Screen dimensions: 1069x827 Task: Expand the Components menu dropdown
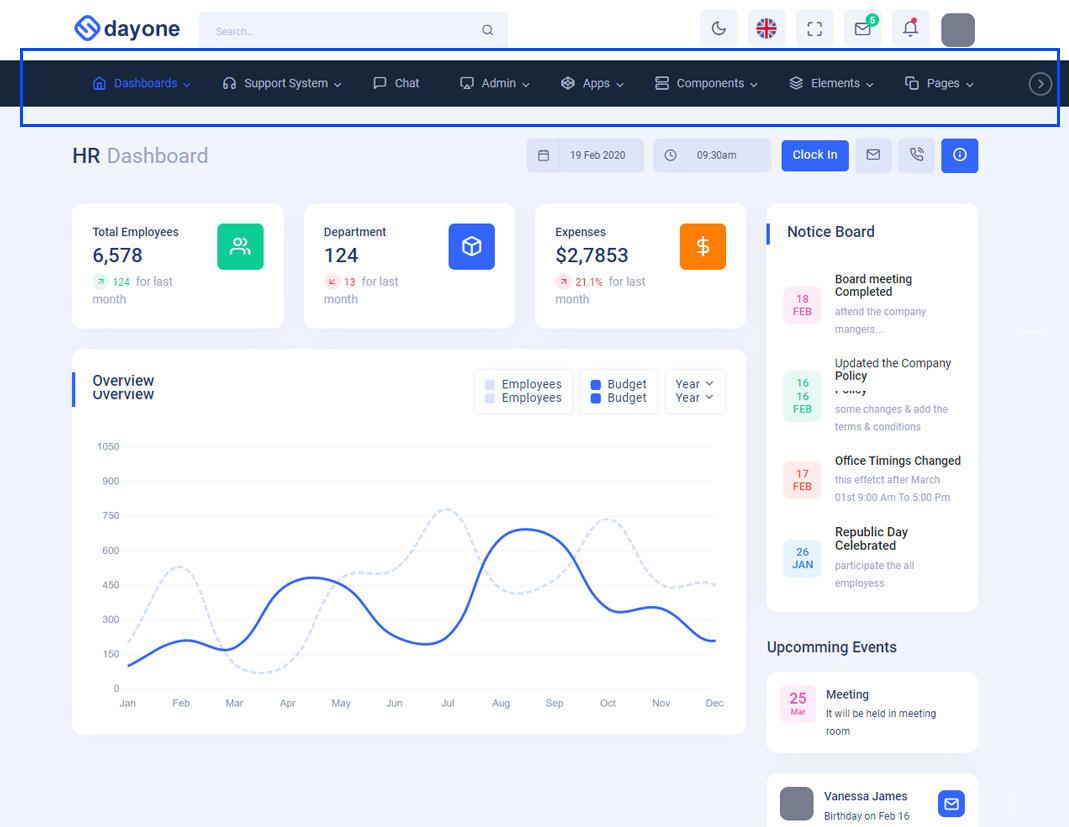pyautogui.click(x=706, y=84)
